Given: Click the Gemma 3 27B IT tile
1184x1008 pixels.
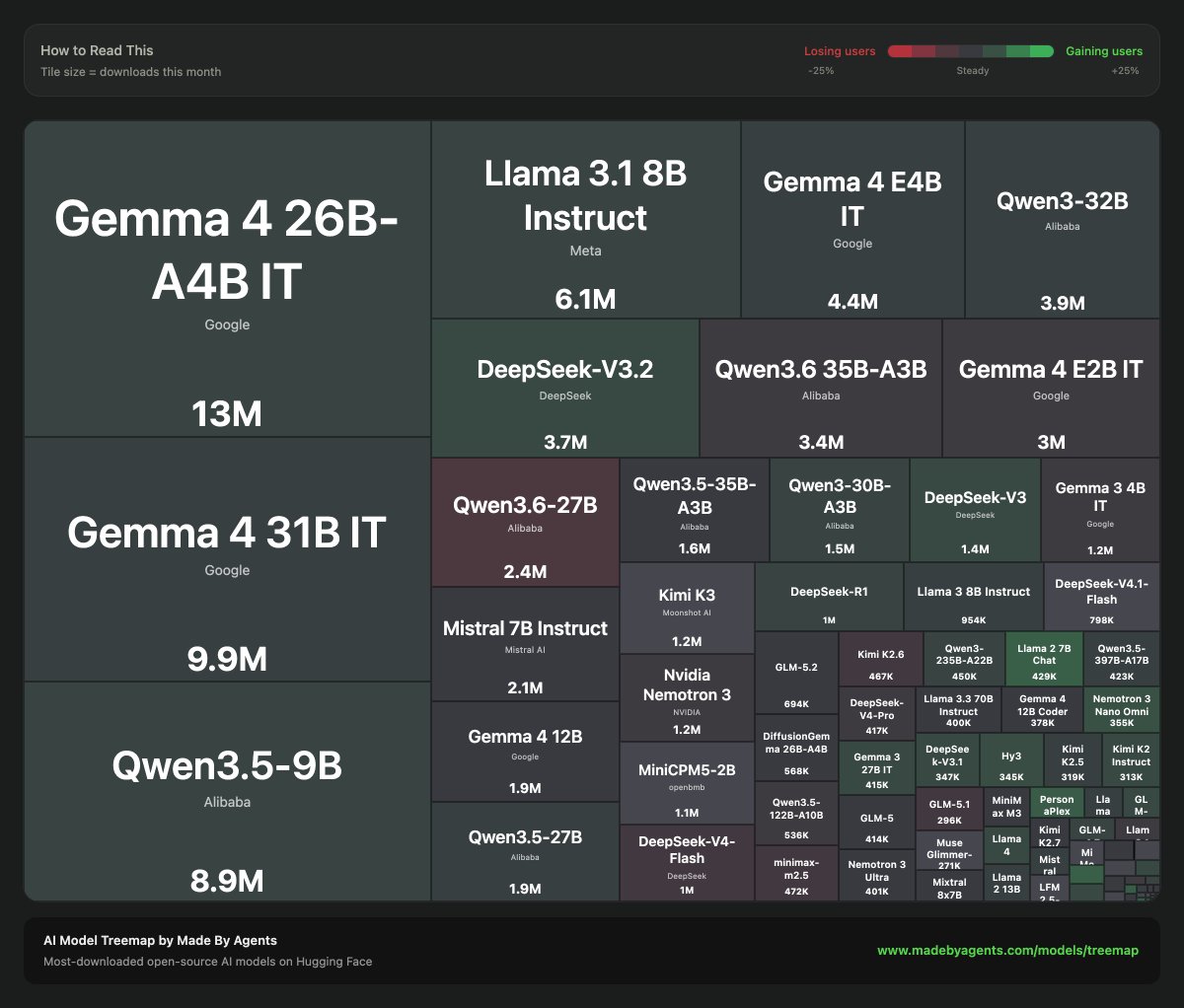Looking at the screenshot, I should click(876, 767).
